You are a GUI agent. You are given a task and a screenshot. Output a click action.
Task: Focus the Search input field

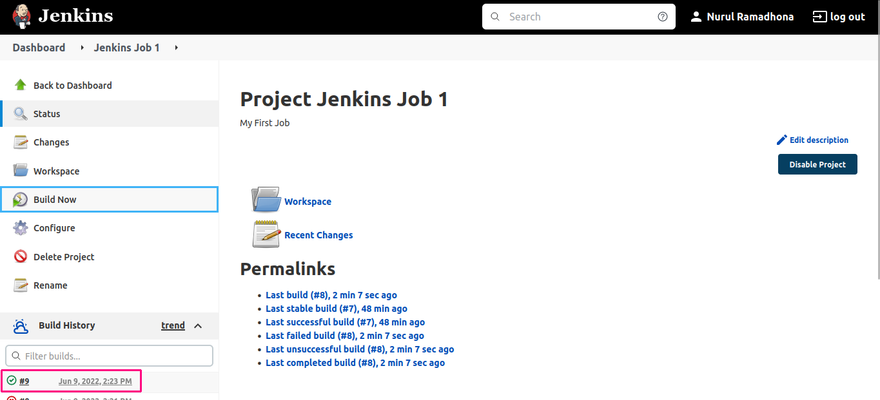point(579,17)
